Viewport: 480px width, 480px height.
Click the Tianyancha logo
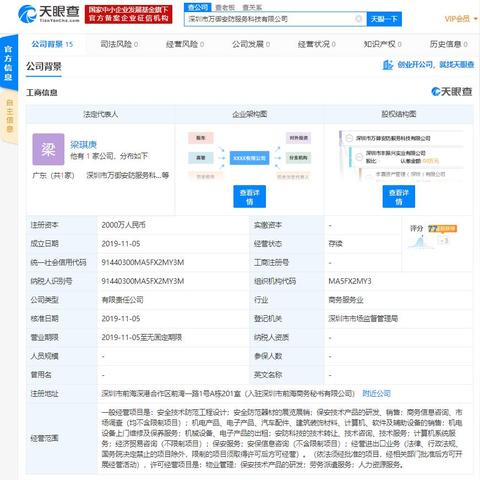click(x=49, y=14)
